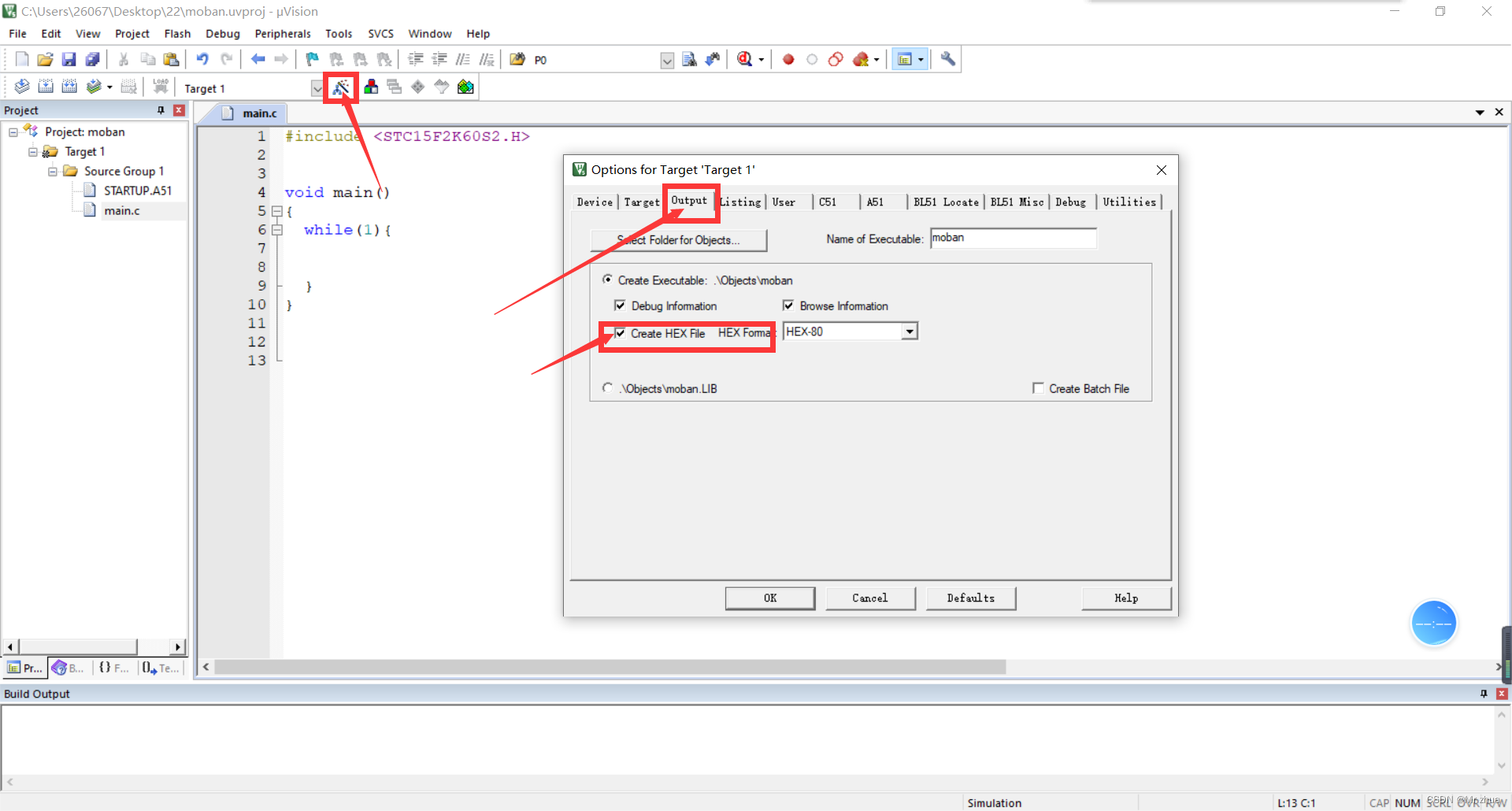Click the Build target icon

coord(46,87)
